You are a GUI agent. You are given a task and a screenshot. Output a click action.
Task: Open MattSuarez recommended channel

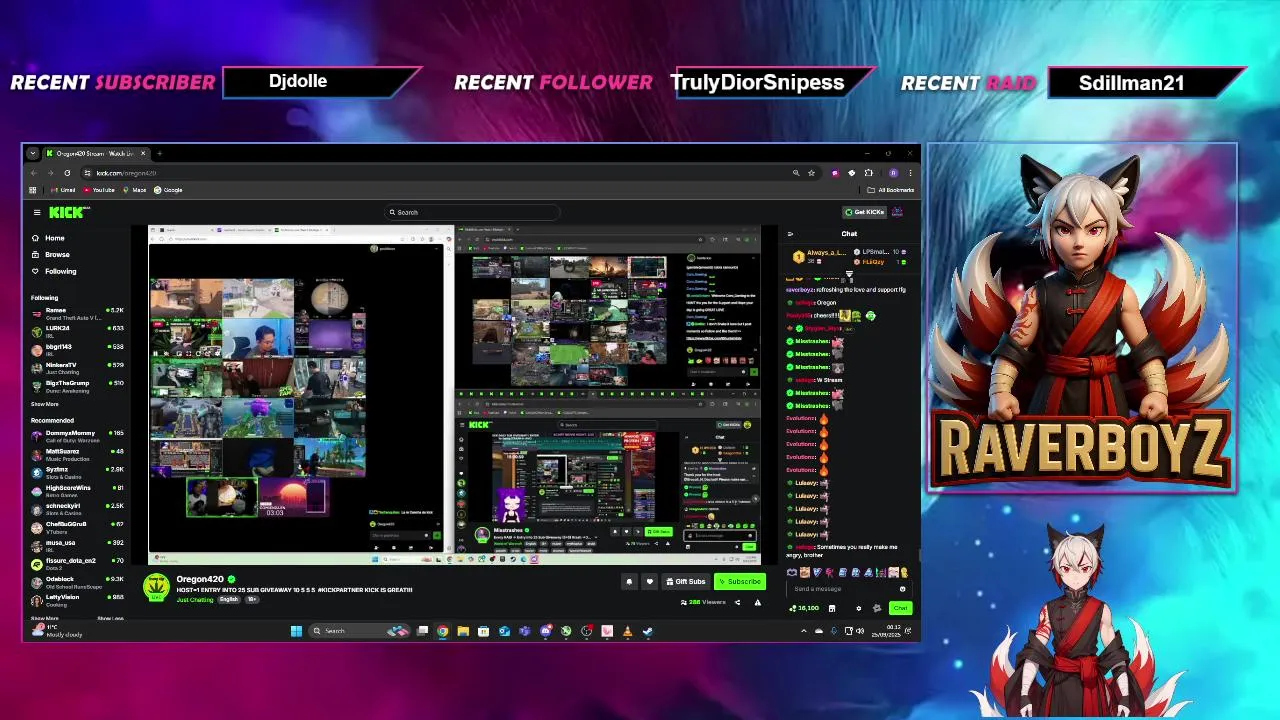pyautogui.click(x=78, y=454)
